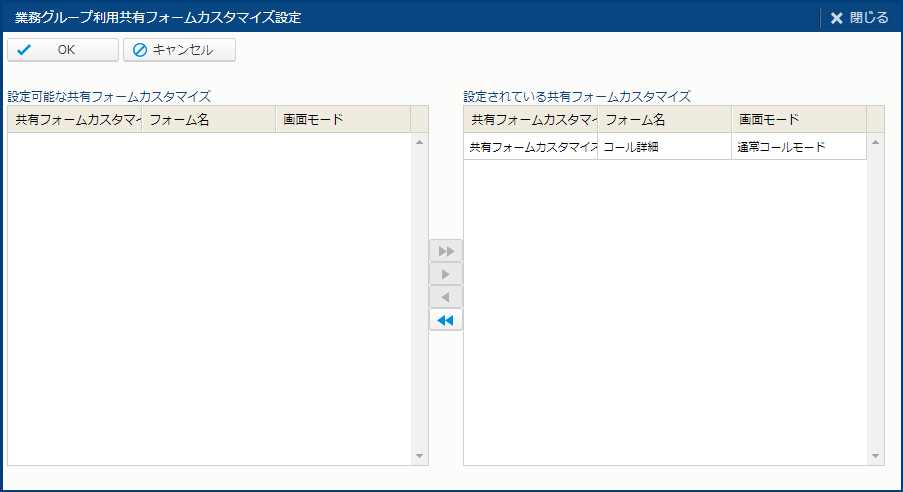Select the 通常コールモード cell

798,147
